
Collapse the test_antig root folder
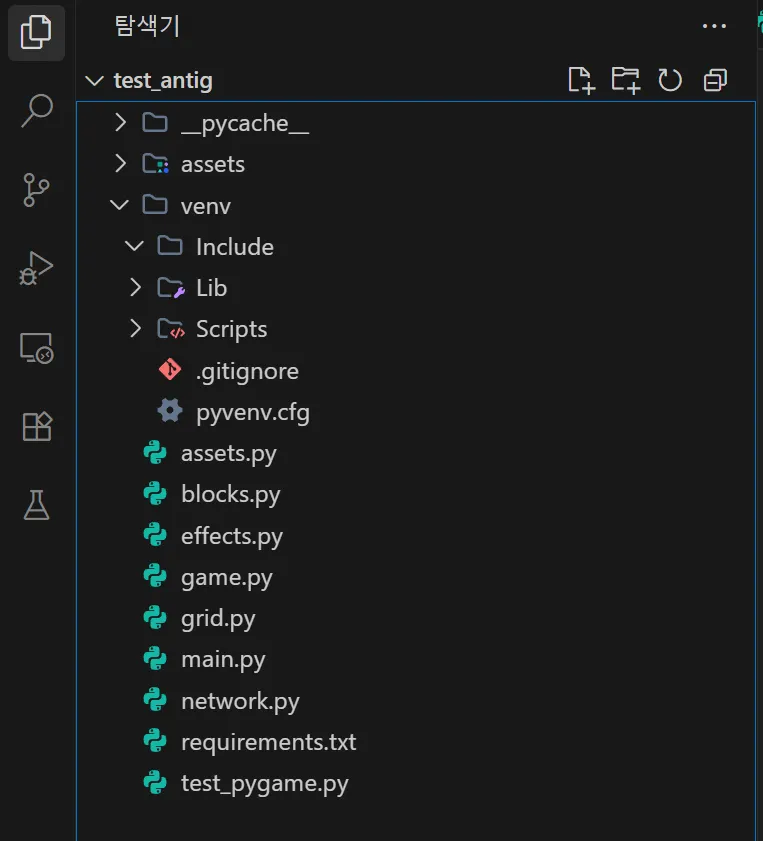coord(94,80)
